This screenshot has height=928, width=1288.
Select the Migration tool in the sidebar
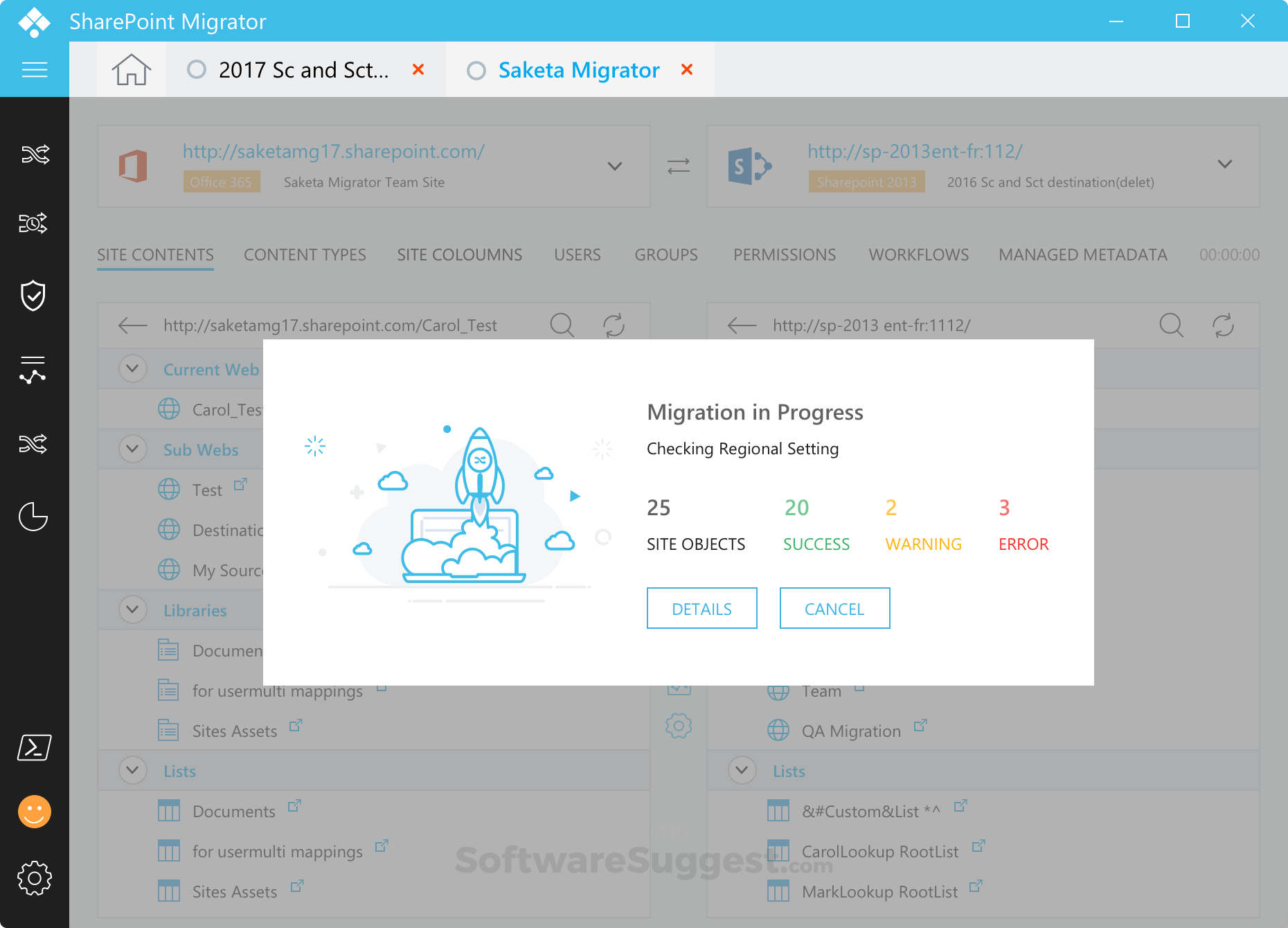click(x=34, y=155)
